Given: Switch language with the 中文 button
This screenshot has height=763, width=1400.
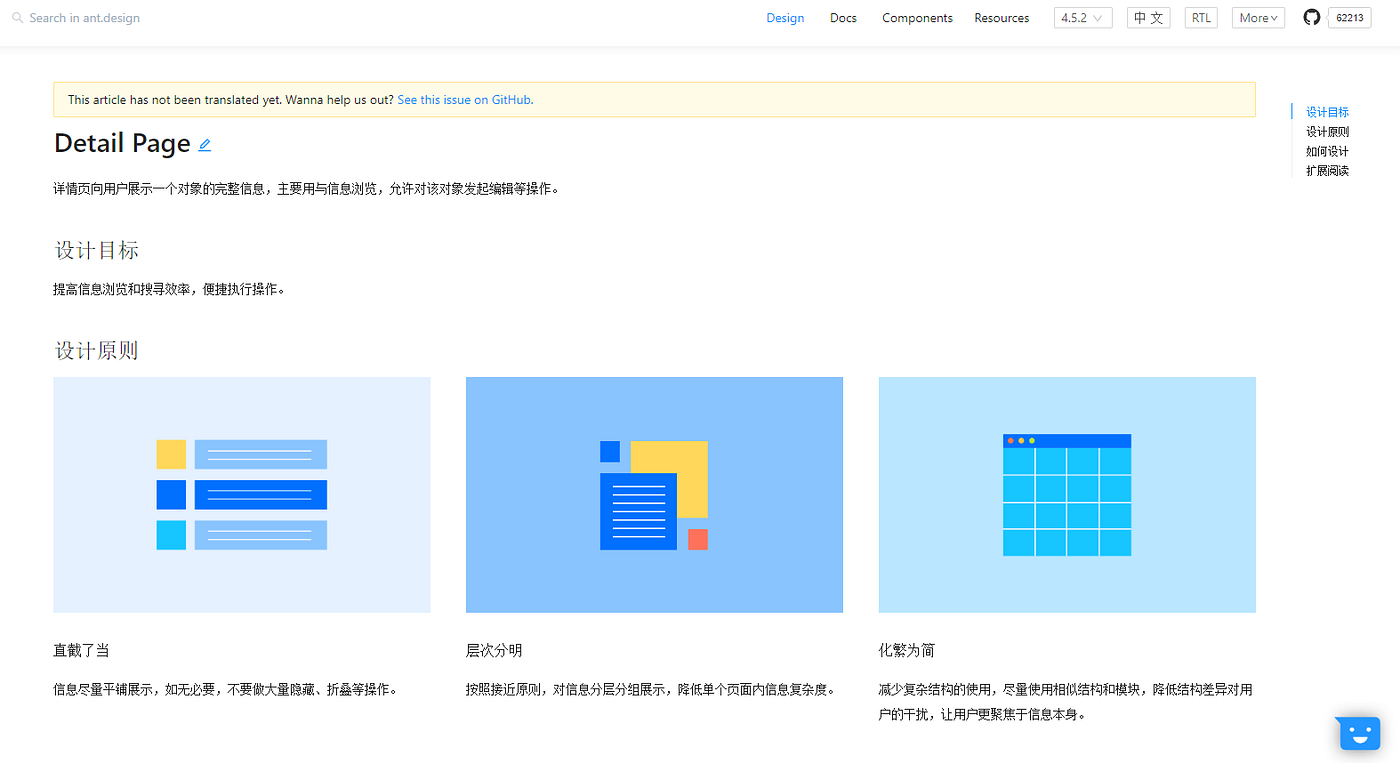Looking at the screenshot, I should (x=1148, y=18).
